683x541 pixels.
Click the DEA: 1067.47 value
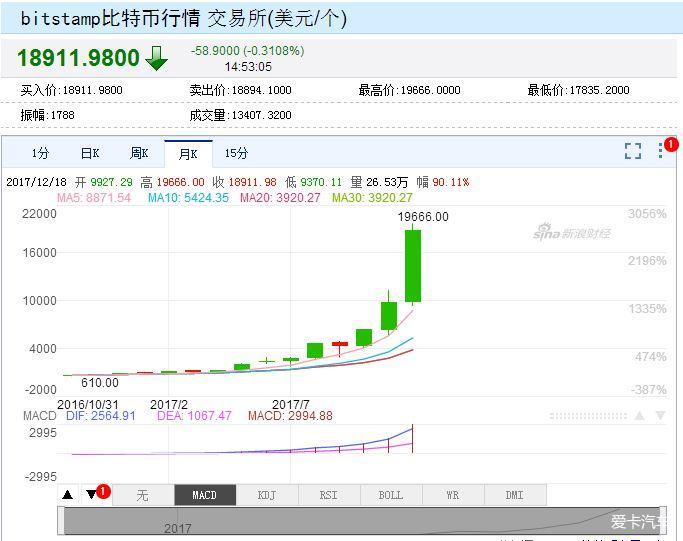(194, 416)
